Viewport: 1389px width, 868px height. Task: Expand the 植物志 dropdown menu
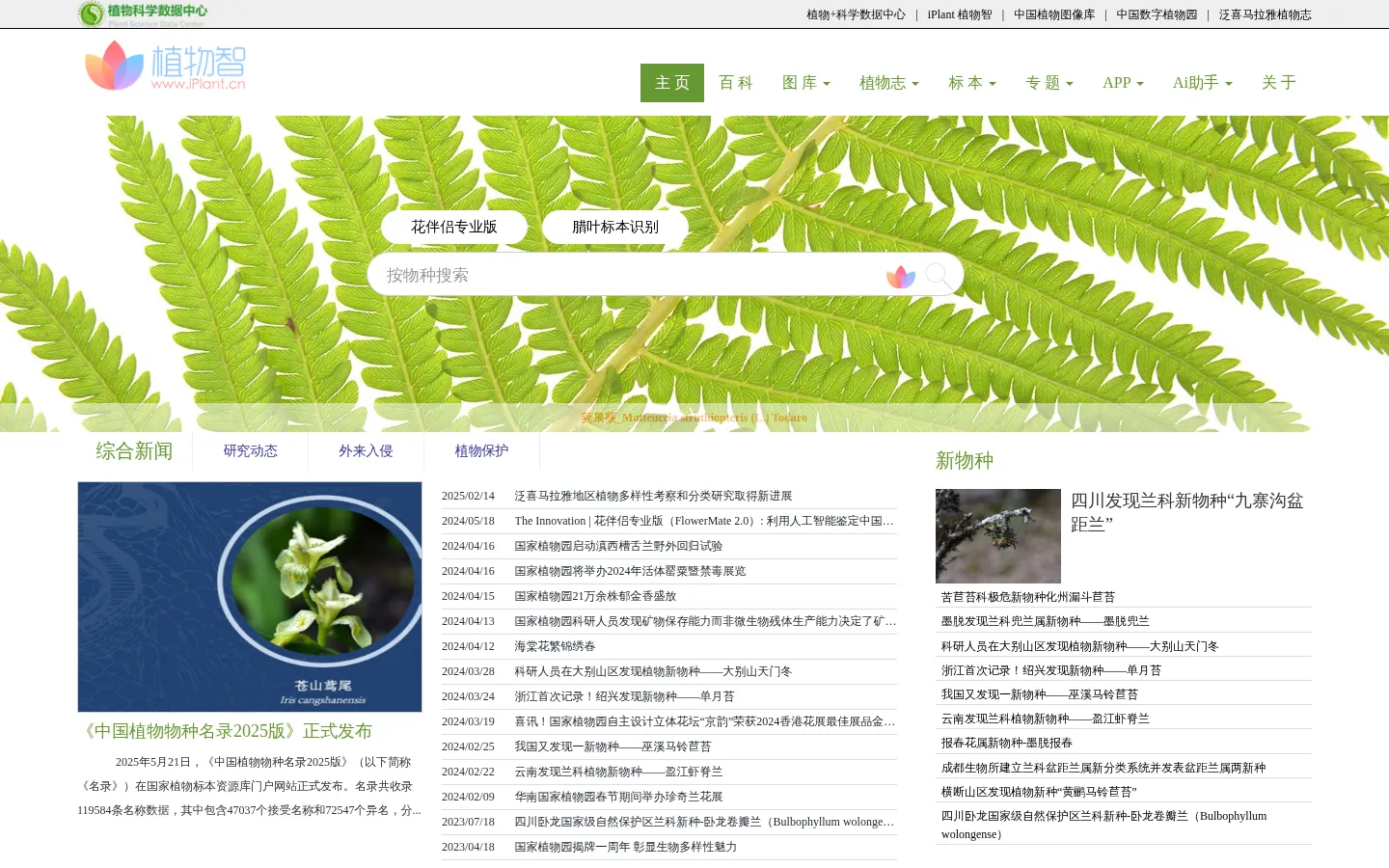tap(889, 83)
